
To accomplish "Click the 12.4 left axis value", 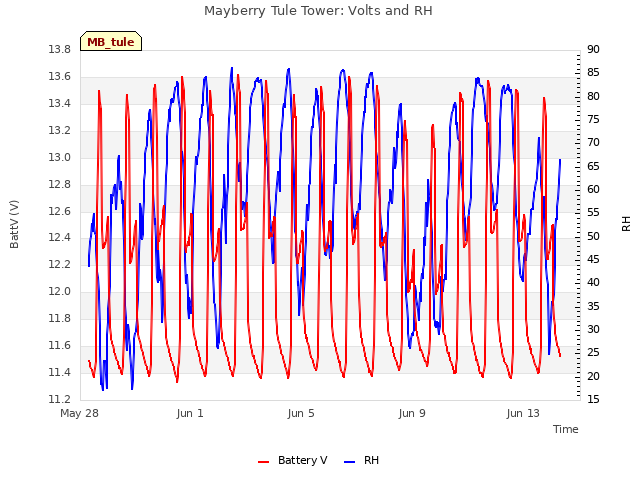I will [60, 237].
